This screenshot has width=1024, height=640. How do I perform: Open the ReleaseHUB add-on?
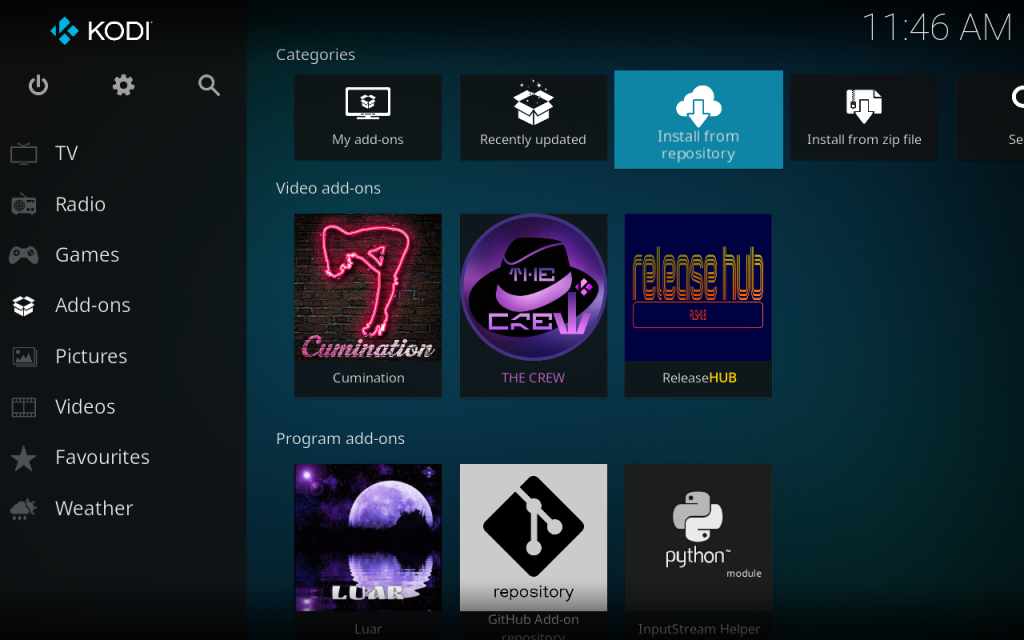[x=698, y=304]
